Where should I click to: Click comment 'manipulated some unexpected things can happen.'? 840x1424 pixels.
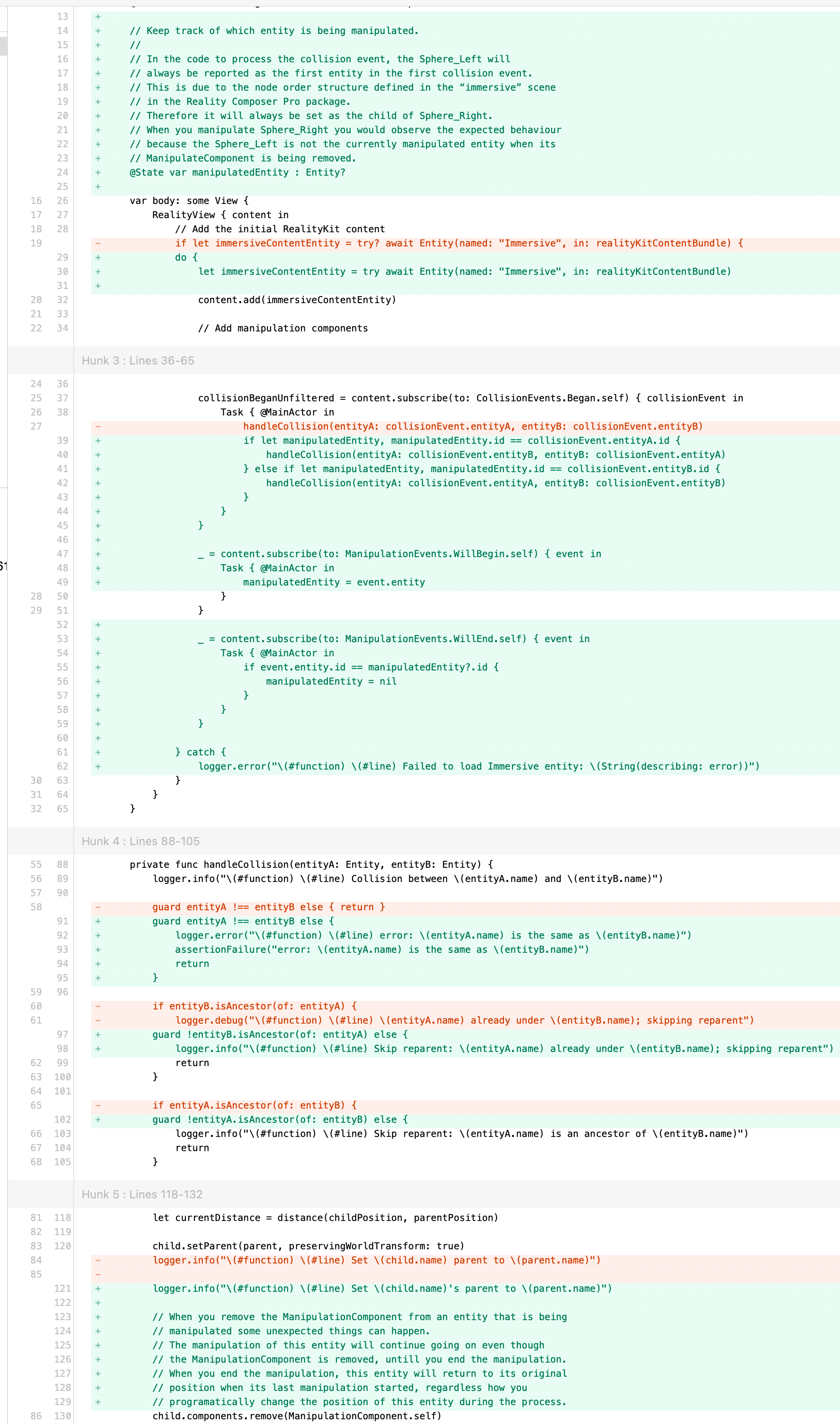pos(291,1331)
